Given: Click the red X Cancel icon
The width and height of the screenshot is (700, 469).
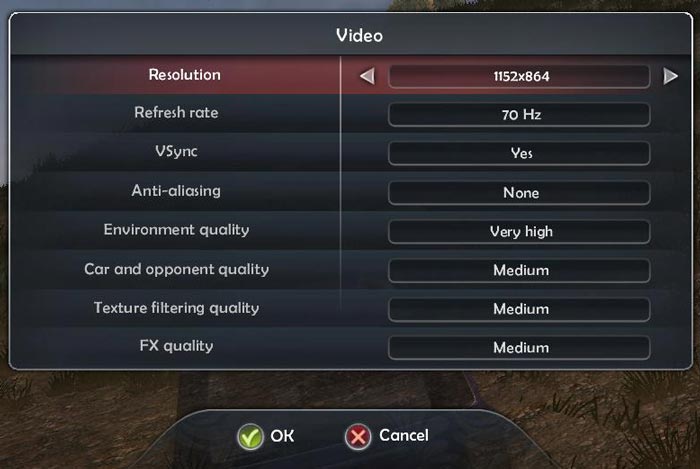Looking at the screenshot, I should (358, 436).
